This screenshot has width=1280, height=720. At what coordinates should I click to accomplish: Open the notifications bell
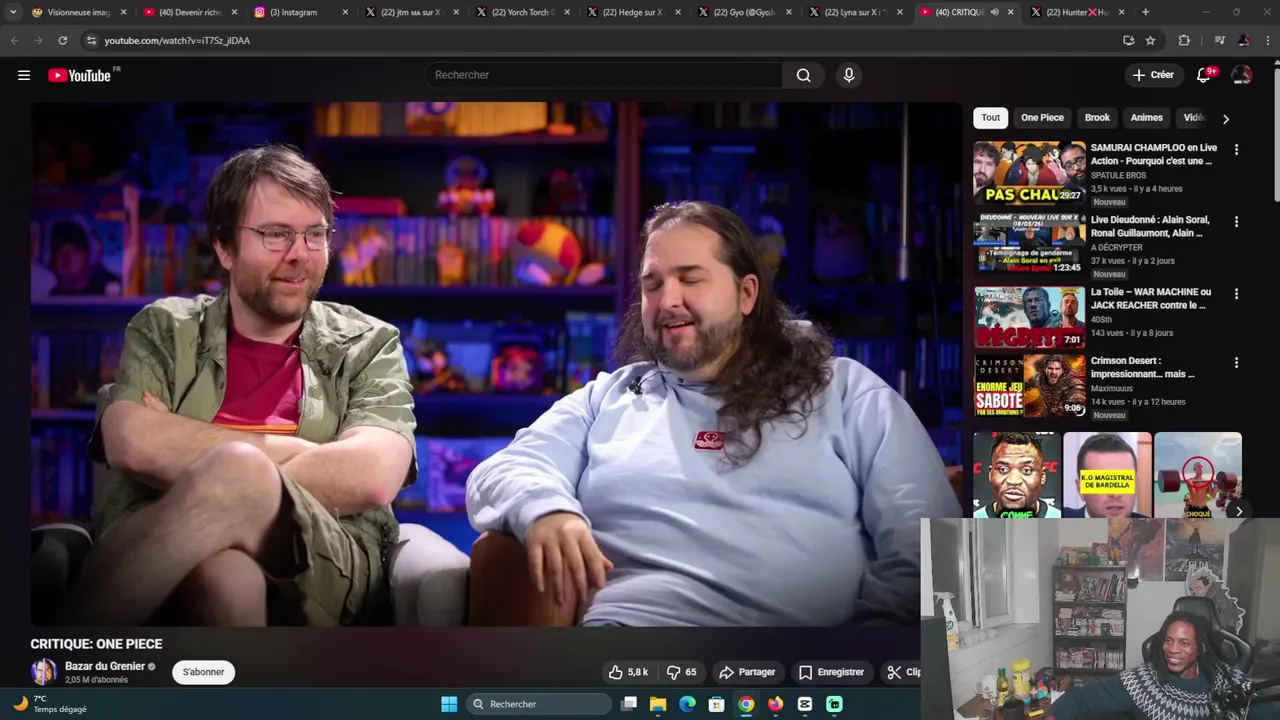coord(1203,75)
